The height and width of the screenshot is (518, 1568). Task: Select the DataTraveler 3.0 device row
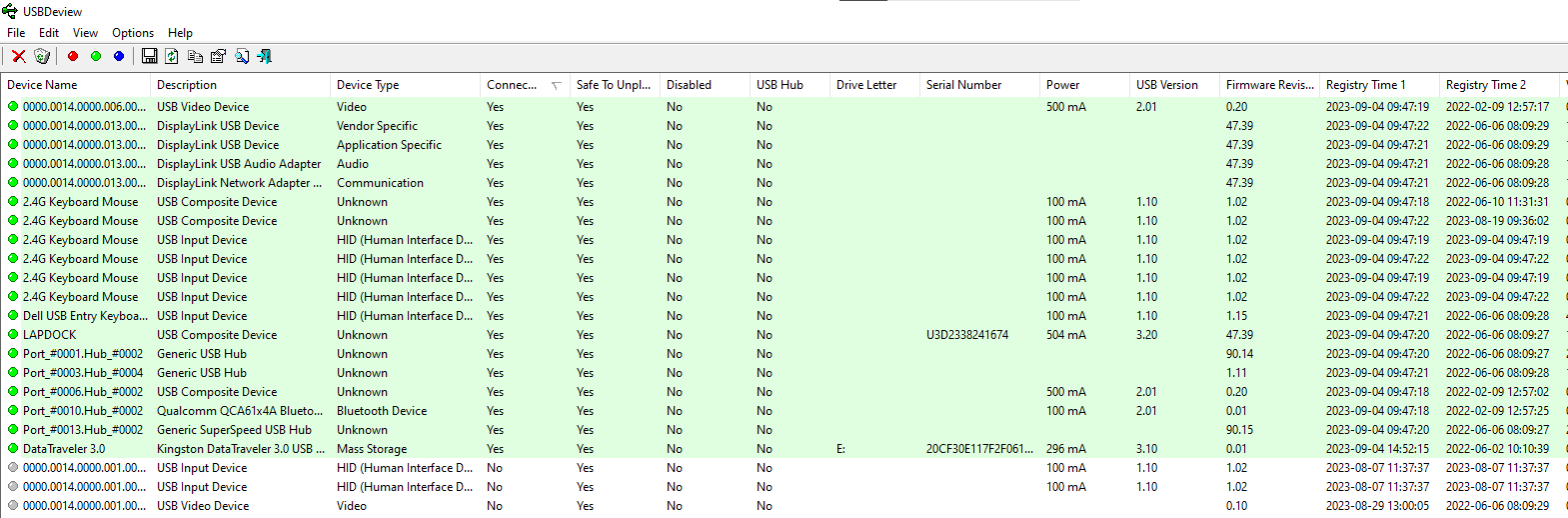tap(784, 449)
